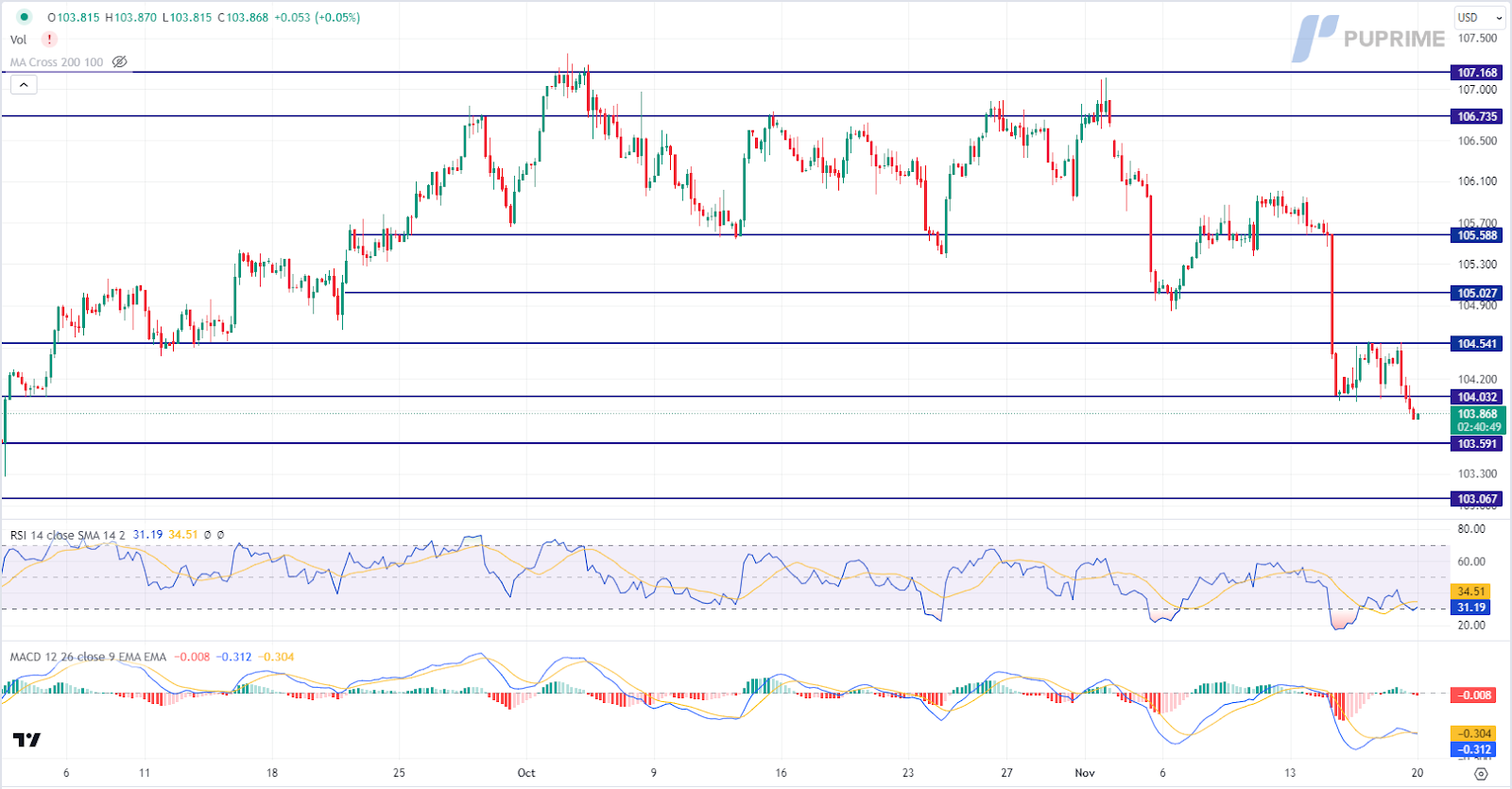
Task: Click the first ∅ symbol in RSI legend
Action: [208, 535]
